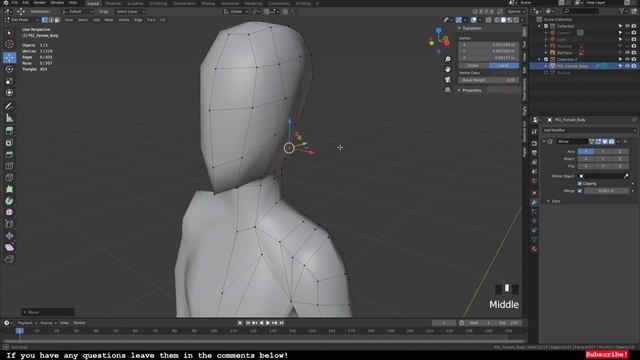
Task: Click the viewport zoom magnifier icon
Action: (448, 59)
